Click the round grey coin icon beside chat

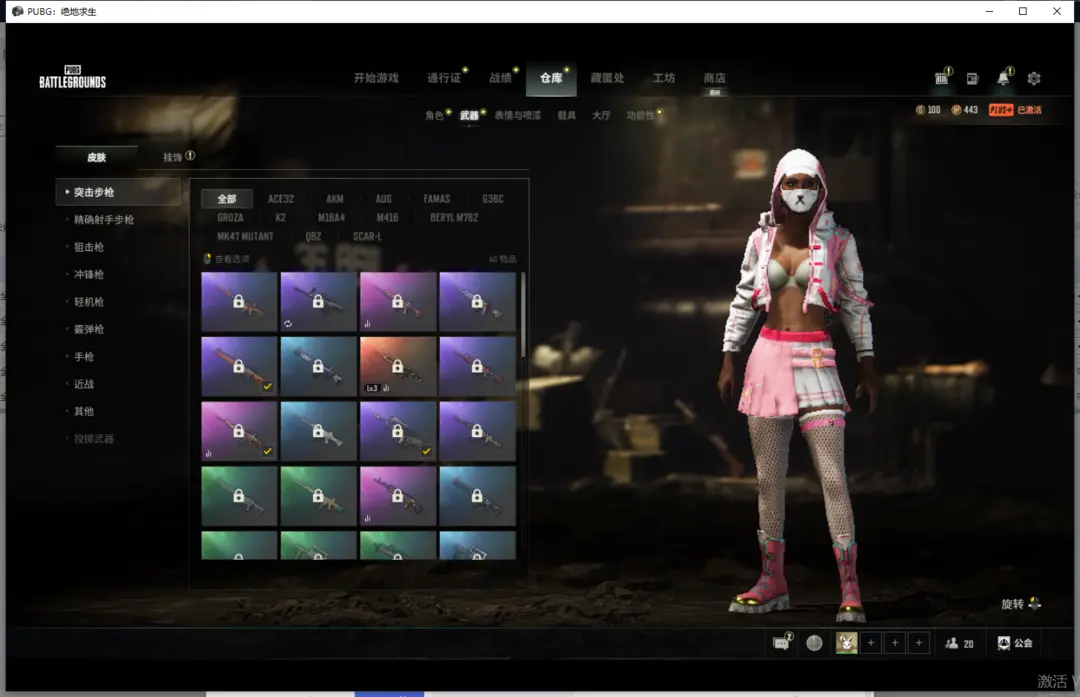[814, 643]
